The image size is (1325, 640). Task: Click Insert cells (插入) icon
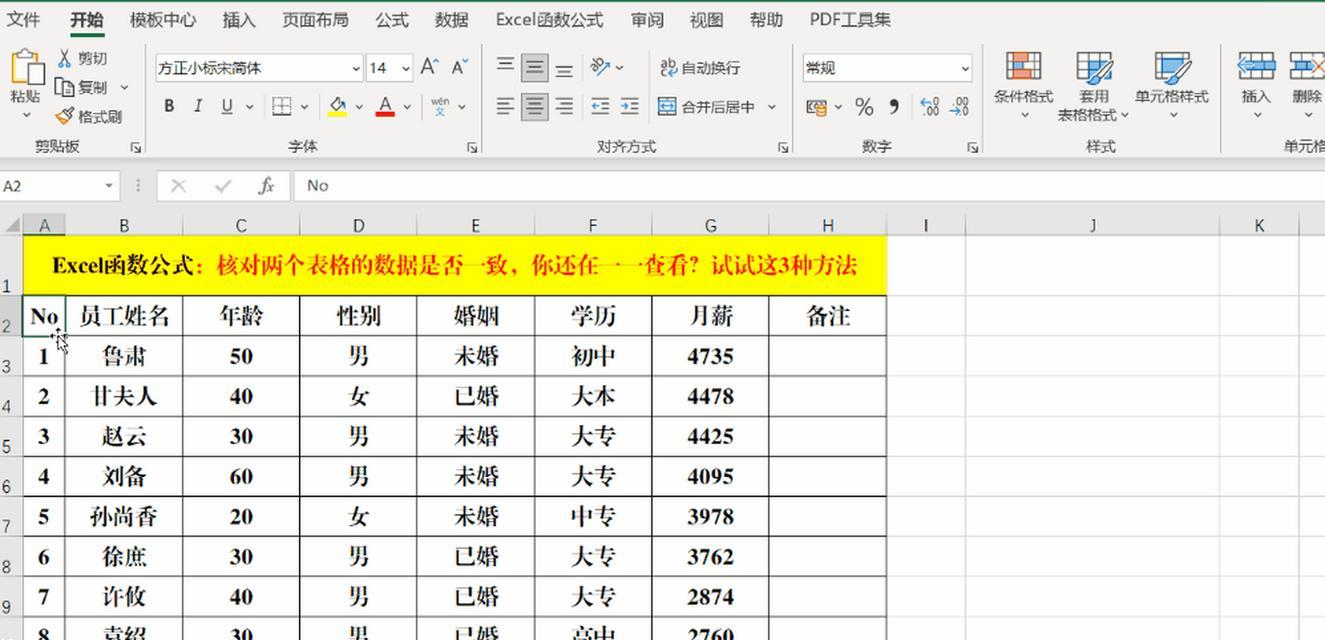pos(1256,67)
